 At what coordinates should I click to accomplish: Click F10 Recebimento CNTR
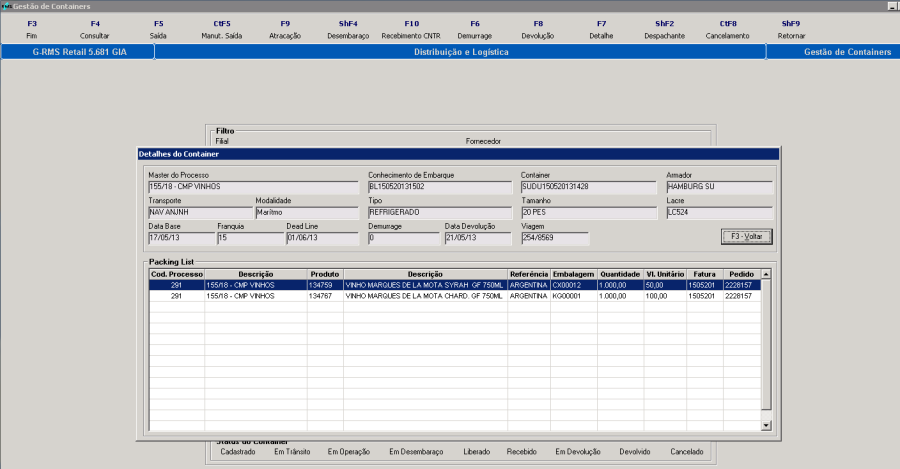pos(411,29)
